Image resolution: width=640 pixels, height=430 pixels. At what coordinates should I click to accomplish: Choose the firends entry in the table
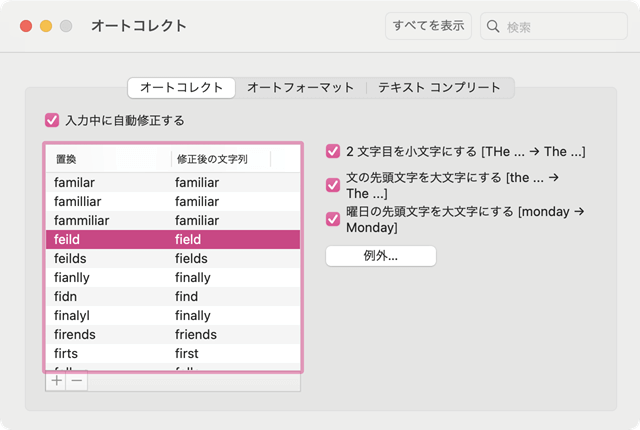click(172, 335)
